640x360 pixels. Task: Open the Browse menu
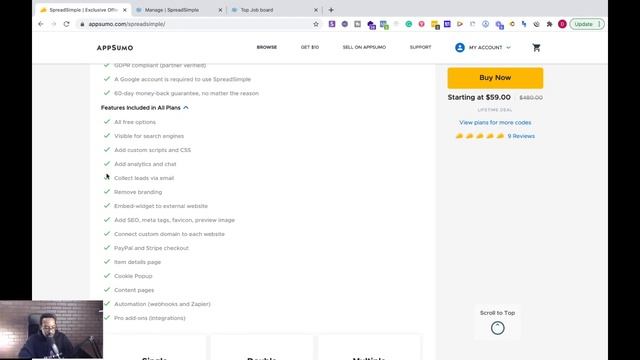tap(267, 47)
